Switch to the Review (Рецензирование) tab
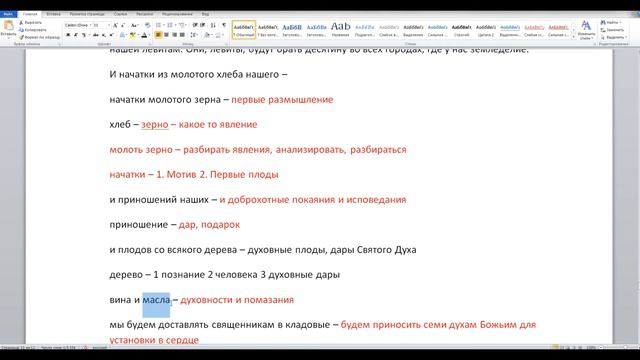 177,14
